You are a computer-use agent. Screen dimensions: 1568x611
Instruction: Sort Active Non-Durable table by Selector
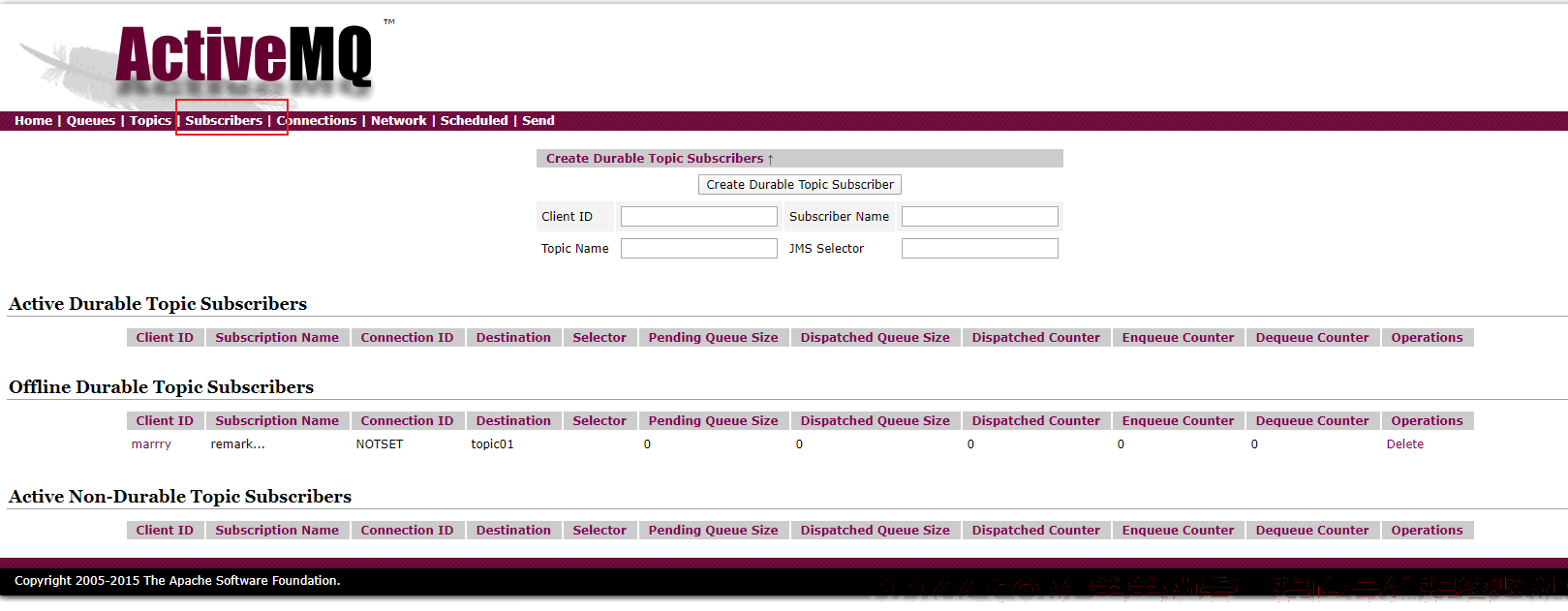tap(600, 531)
